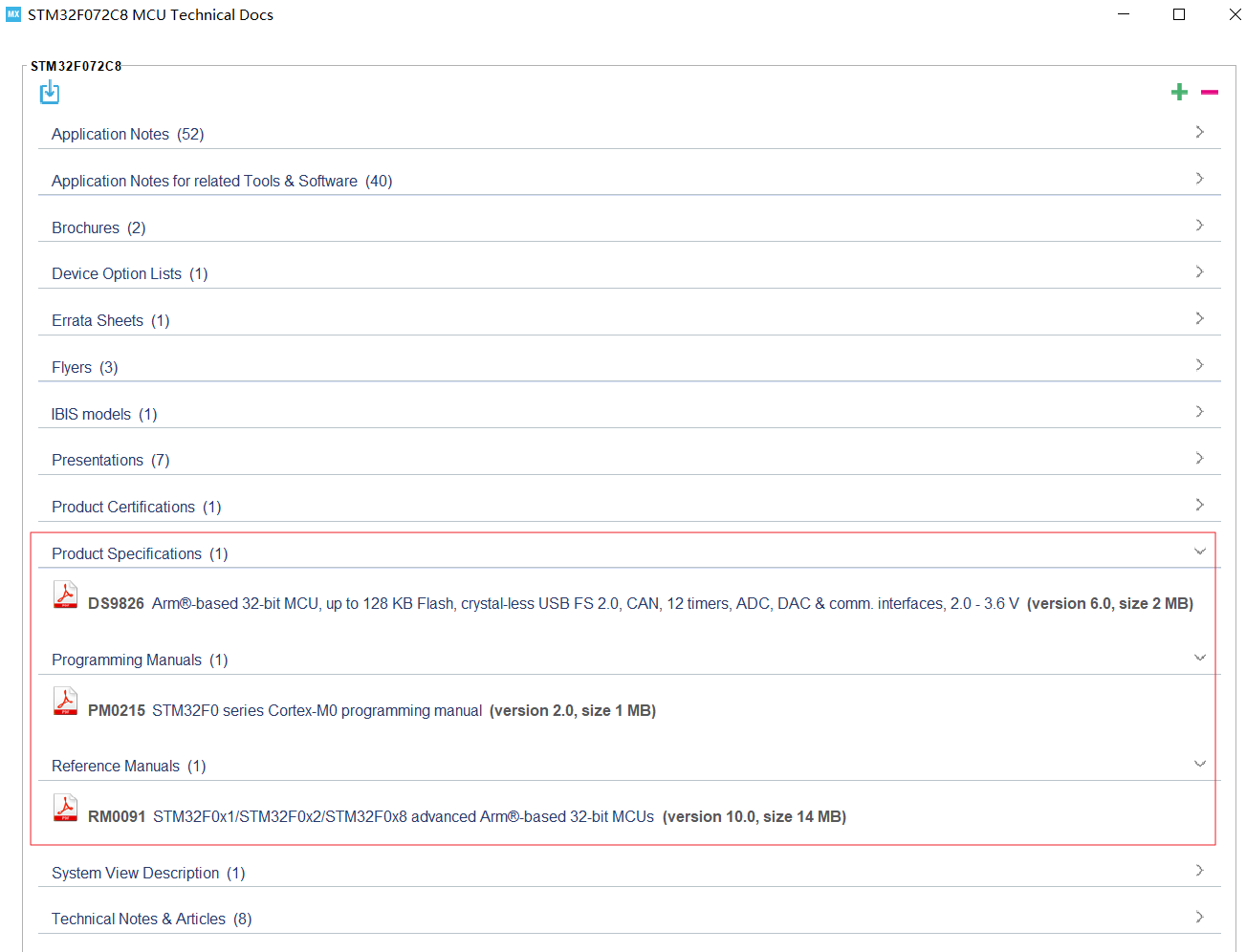This screenshot has height=952, width=1246.
Task: Click PM0215 version 2.0, size 1 MB text
Action: (x=573, y=711)
